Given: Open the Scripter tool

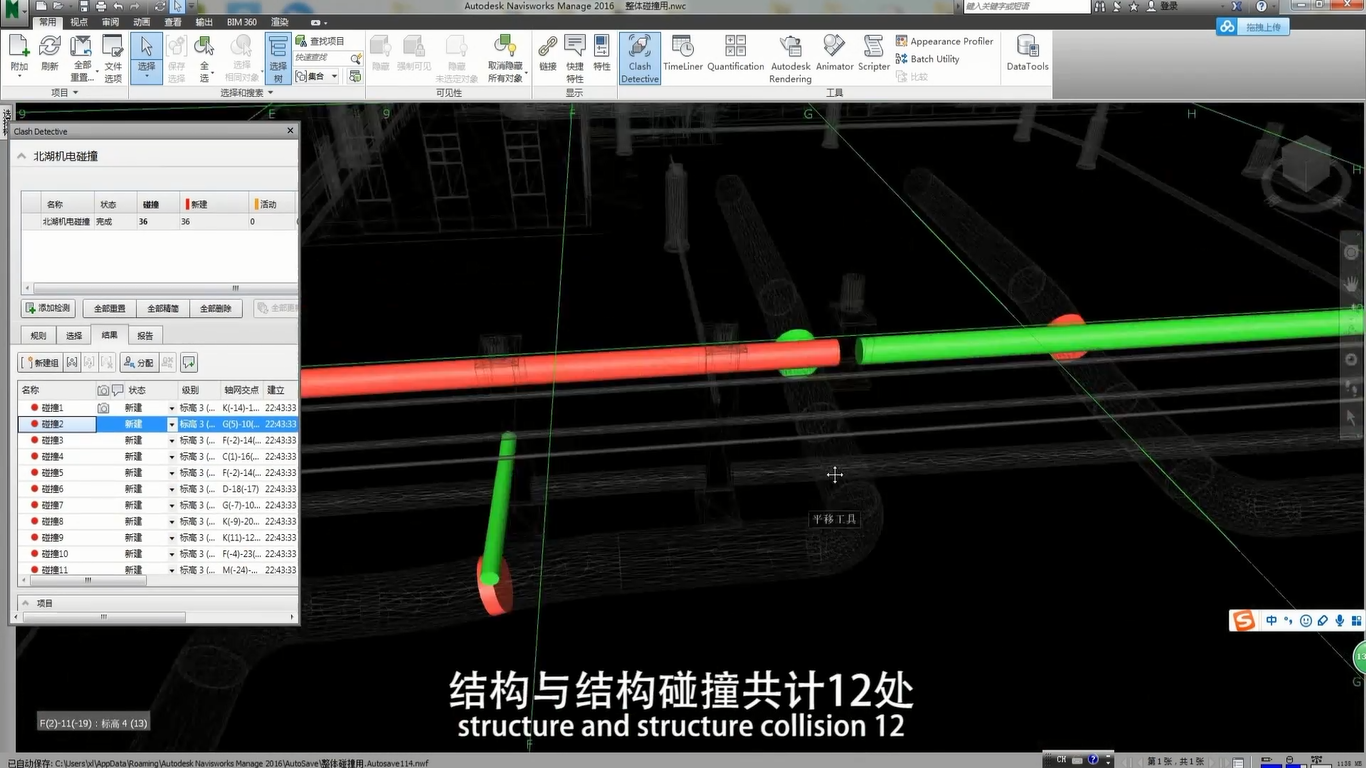Looking at the screenshot, I should 874,54.
